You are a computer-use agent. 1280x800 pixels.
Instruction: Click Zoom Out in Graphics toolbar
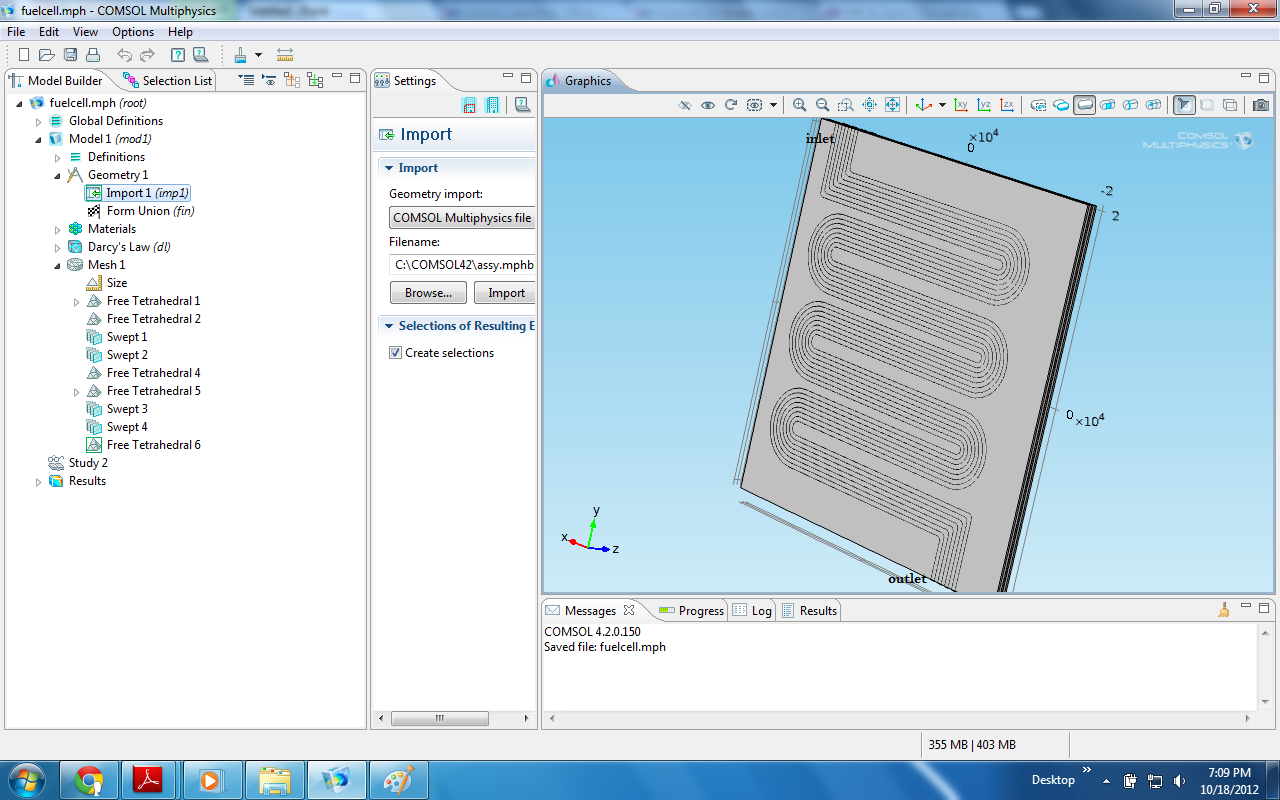tap(822, 105)
